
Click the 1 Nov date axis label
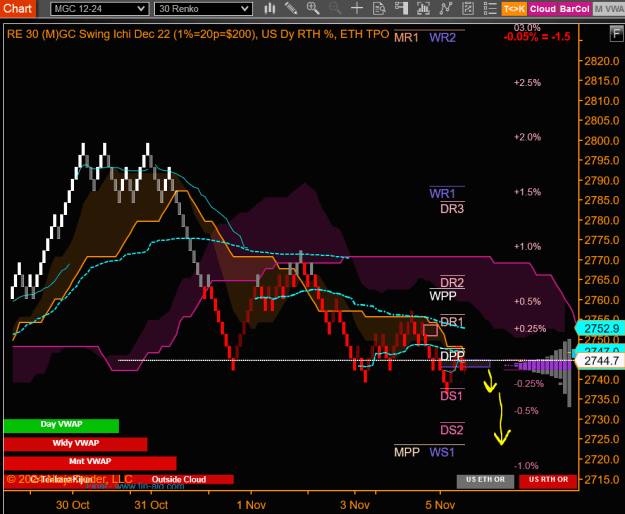251,505
